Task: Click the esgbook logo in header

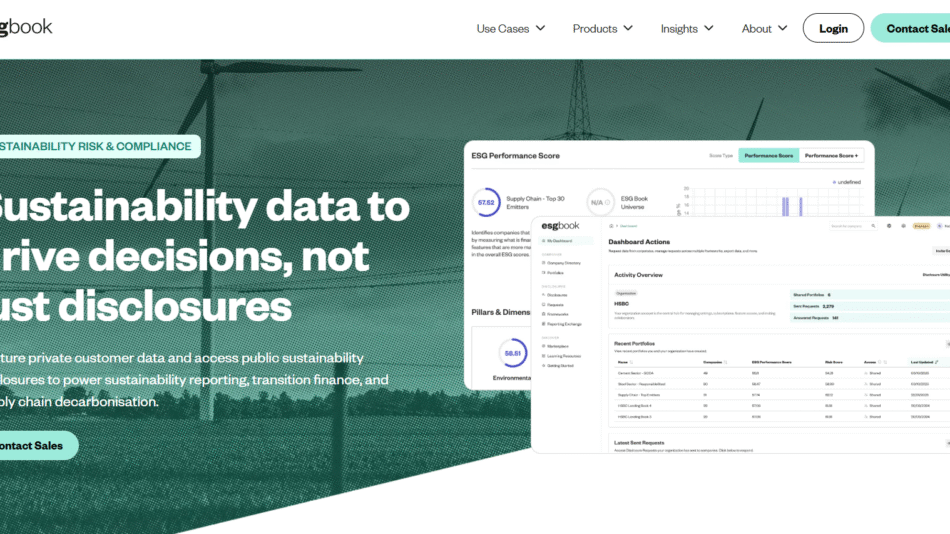Action: click(26, 27)
